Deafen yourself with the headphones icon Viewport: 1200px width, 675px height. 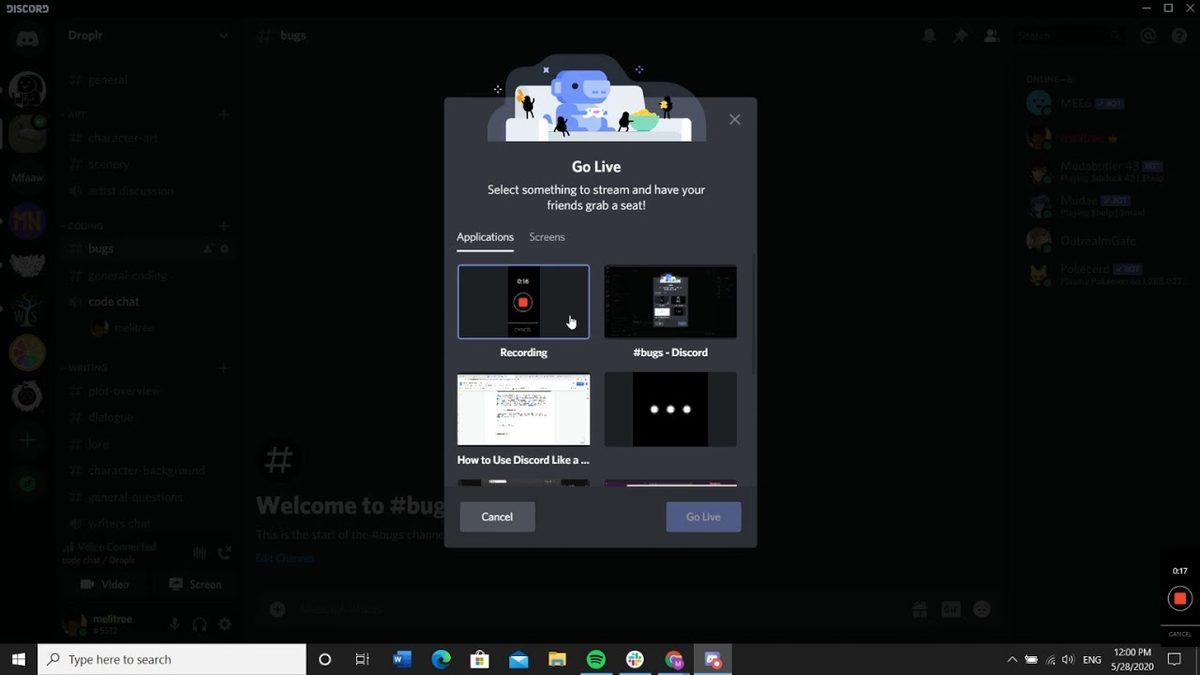pyautogui.click(x=198, y=625)
